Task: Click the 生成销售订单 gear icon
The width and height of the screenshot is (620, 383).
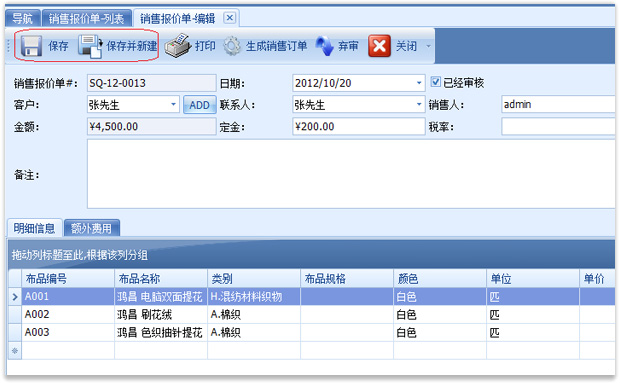Action: pos(232,46)
